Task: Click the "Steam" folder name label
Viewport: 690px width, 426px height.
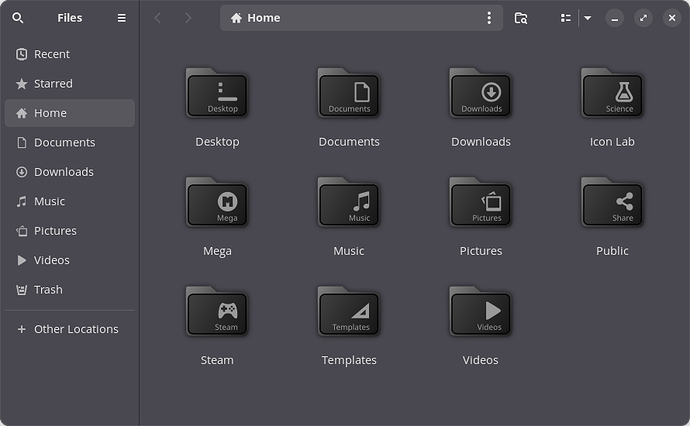Action: pyautogui.click(x=217, y=360)
